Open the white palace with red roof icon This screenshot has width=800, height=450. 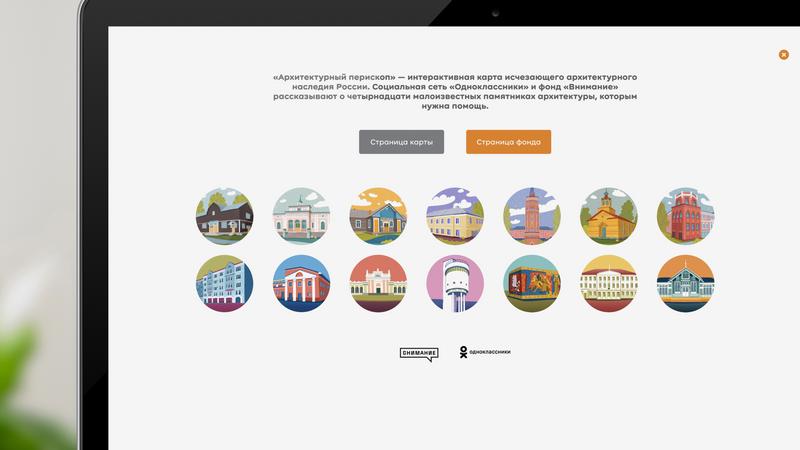click(x=609, y=283)
